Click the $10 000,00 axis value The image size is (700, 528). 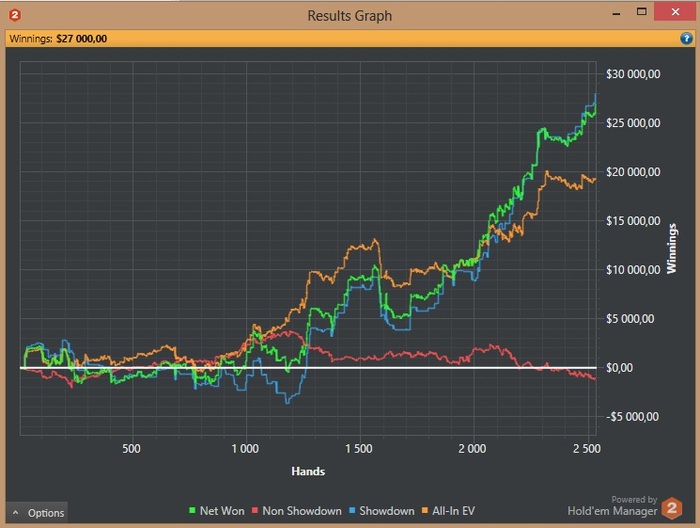(x=633, y=270)
